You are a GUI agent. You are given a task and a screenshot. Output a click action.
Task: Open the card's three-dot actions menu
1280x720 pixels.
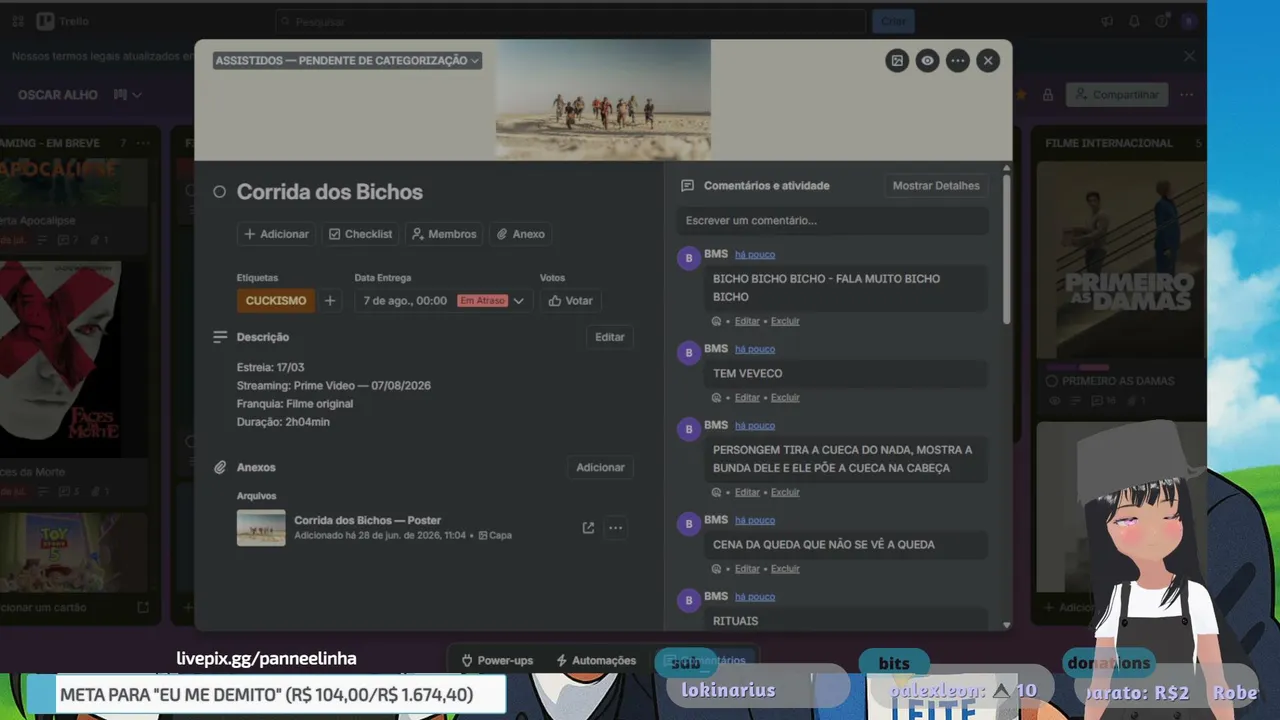[958, 61]
